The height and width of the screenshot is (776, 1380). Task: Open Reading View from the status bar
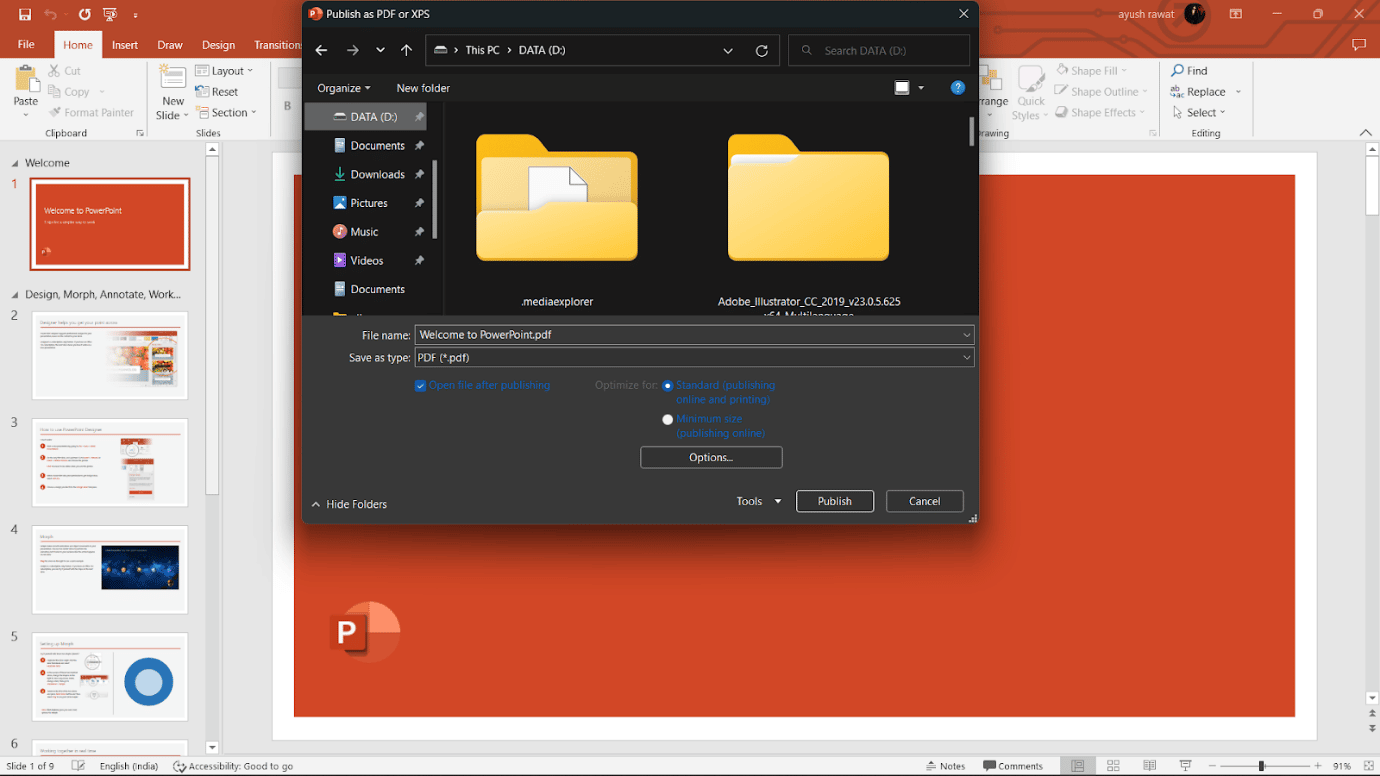pyautogui.click(x=1149, y=765)
